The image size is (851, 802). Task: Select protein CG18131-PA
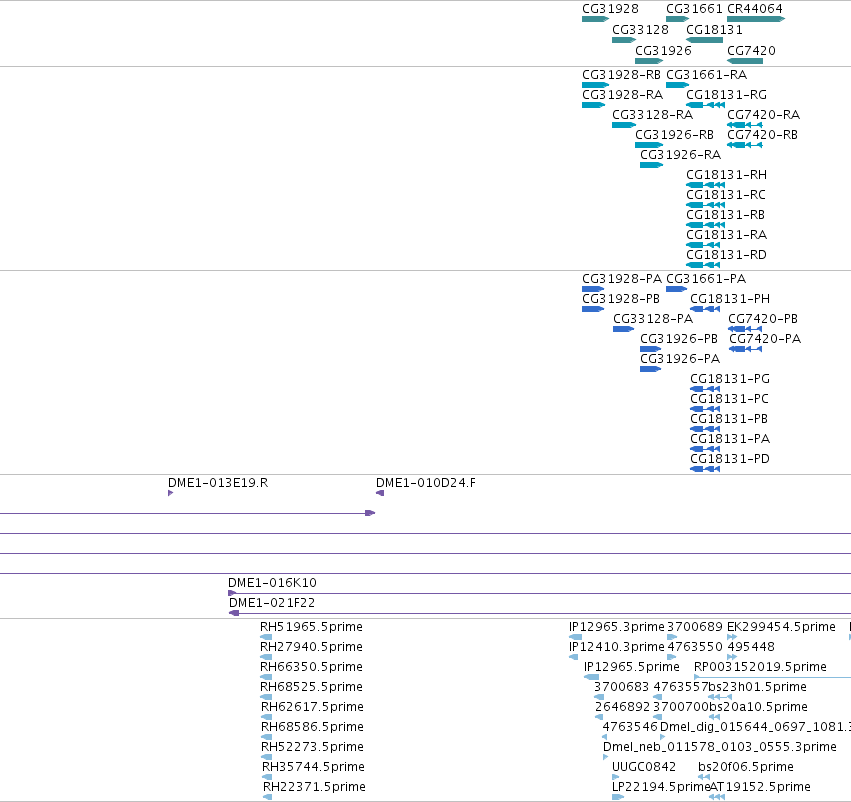730,438
